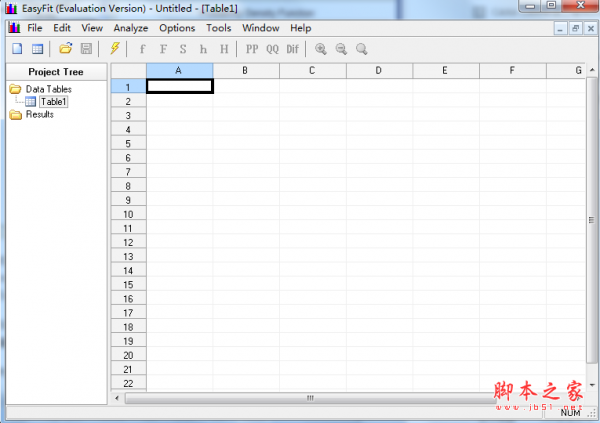
Task: Click the vertical scrollbar down arrow
Action: (x=592, y=385)
